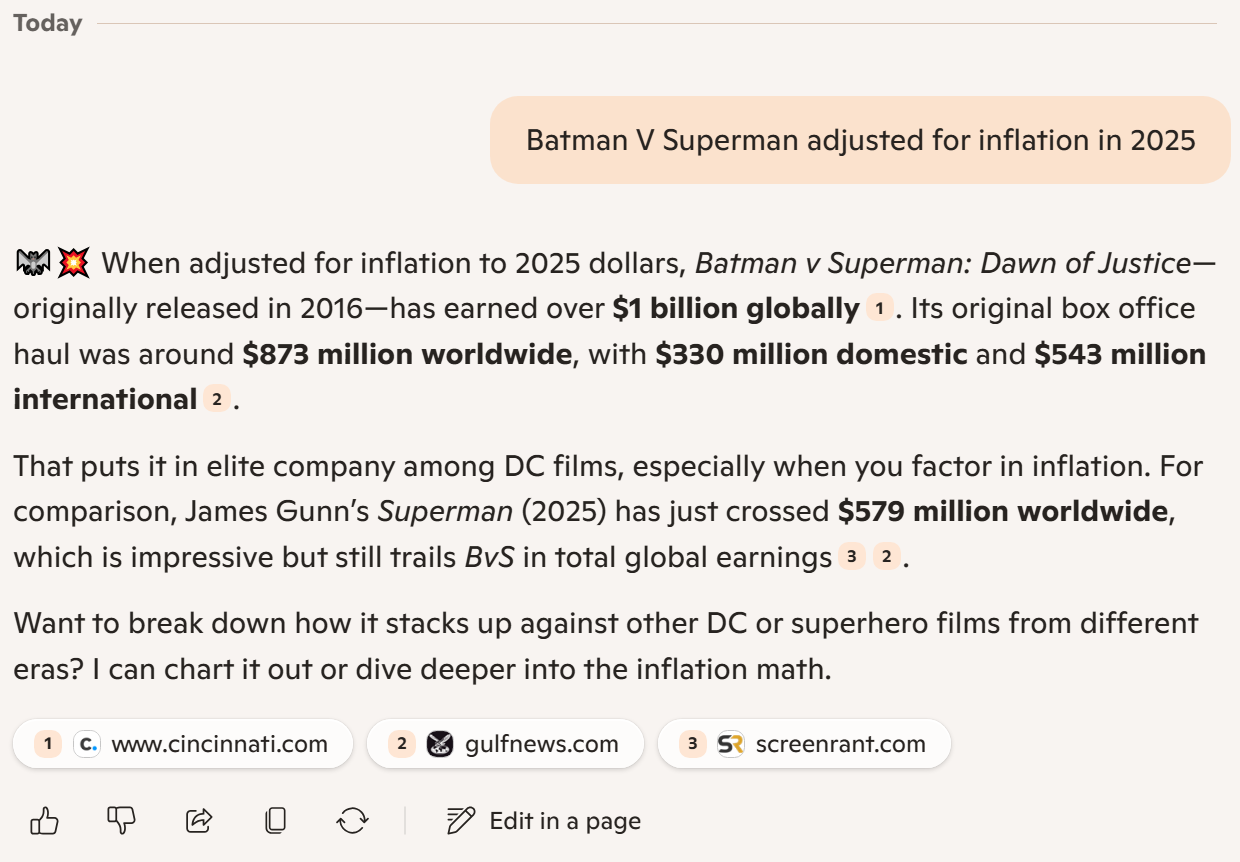Copy the response with copy icon
1240x862 pixels.
click(x=276, y=821)
